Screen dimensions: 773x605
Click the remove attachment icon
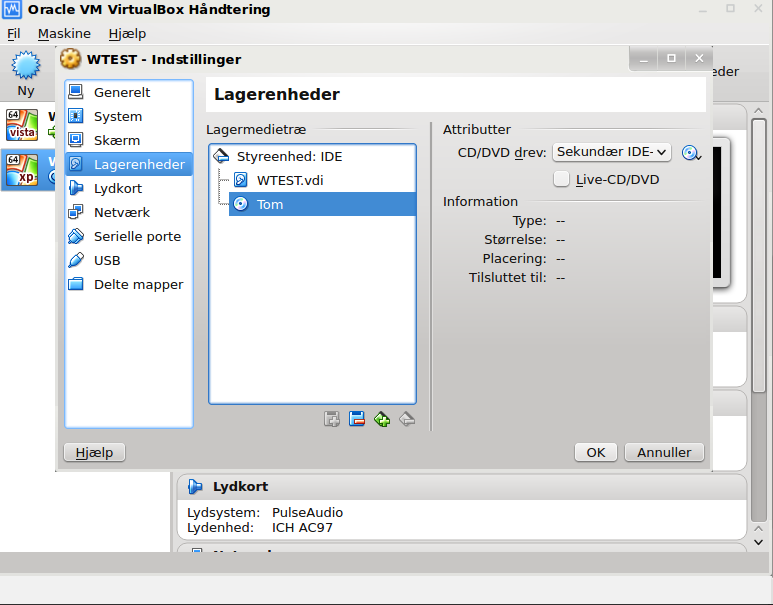coord(407,419)
